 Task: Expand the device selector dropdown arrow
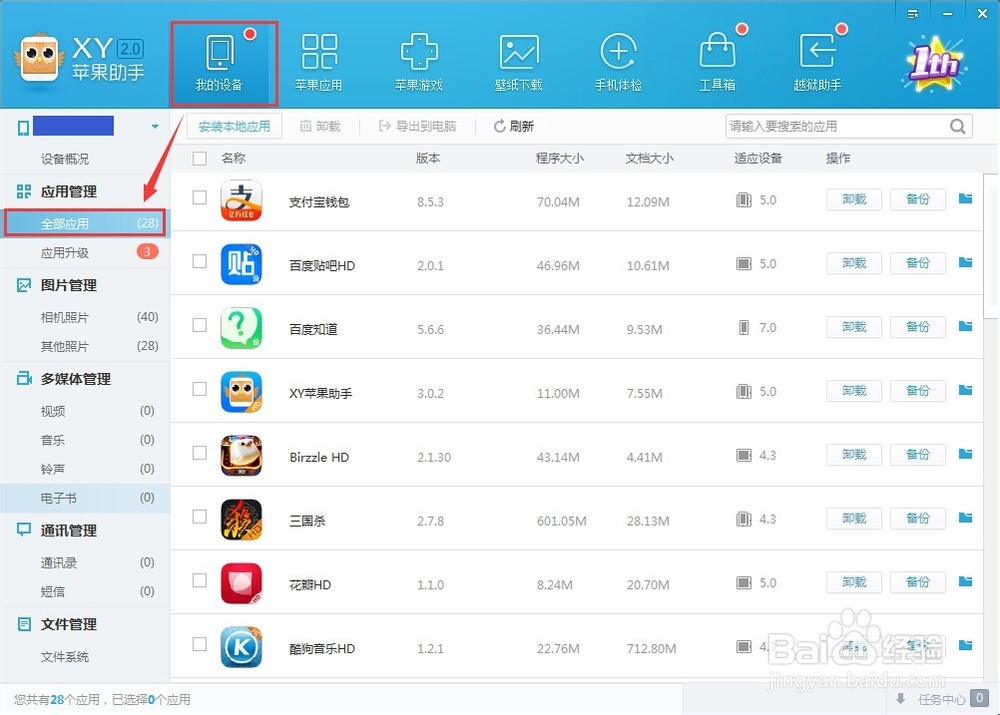pyautogui.click(x=155, y=126)
